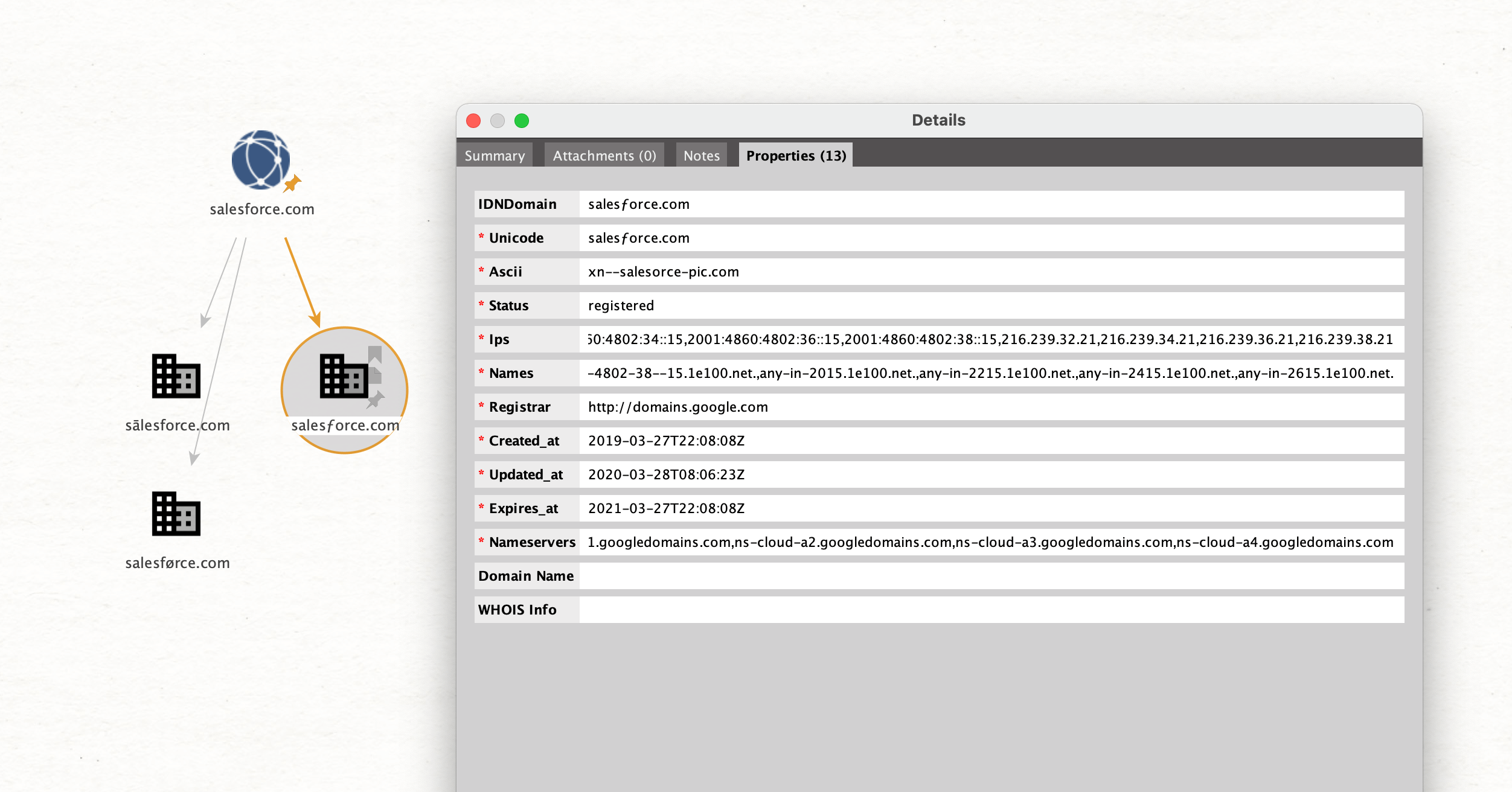Select the Nameservers property label
This screenshot has width=1512, height=792.
coord(527,542)
